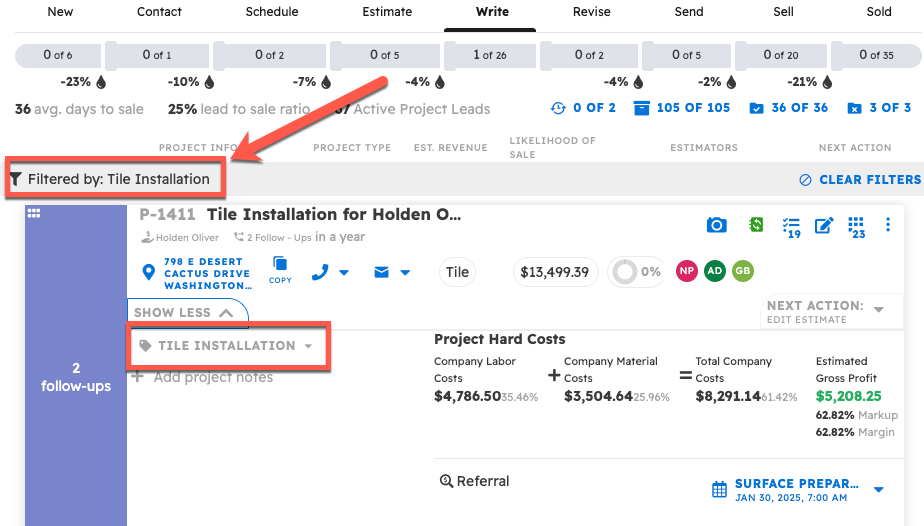Open the Next Action dropdown
This screenshot has height=526, width=924.
[878, 310]
